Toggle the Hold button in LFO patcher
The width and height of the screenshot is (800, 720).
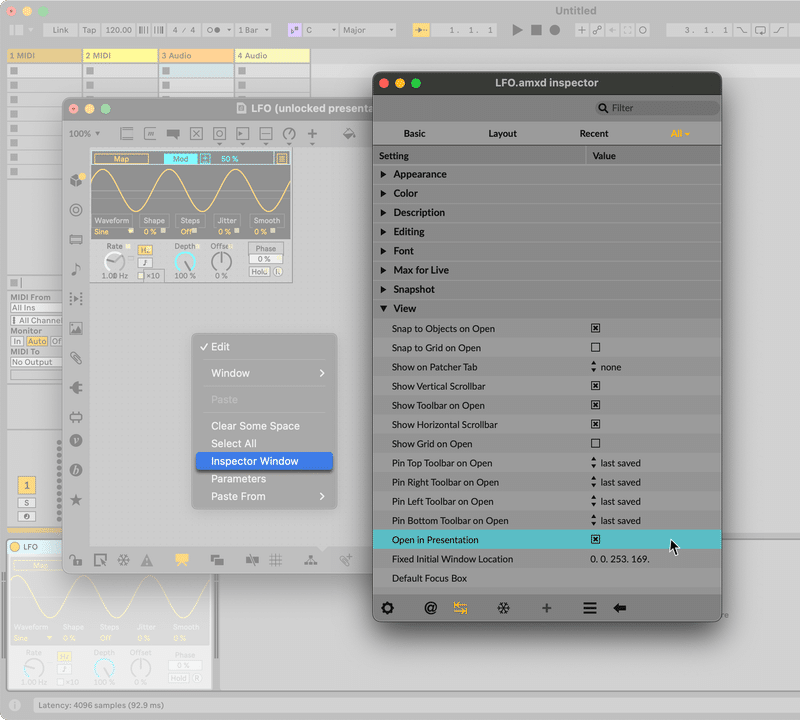259,271
